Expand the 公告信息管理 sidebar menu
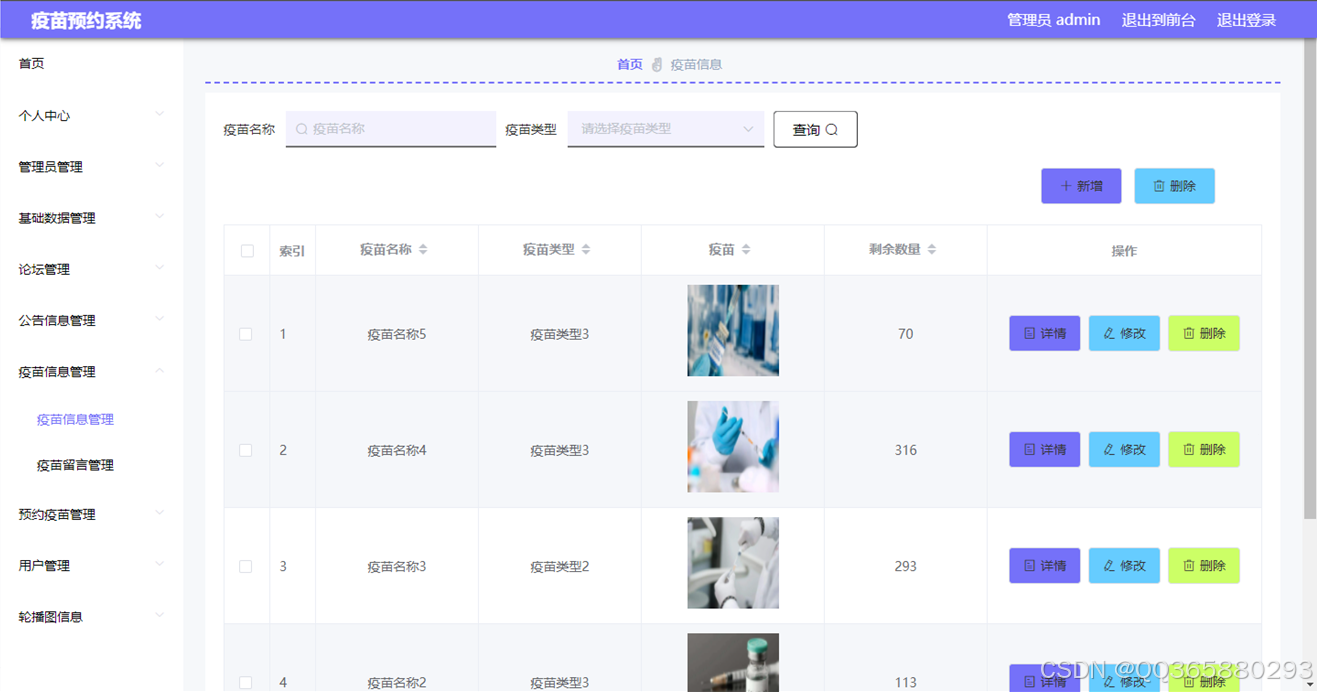The image size is (1317, 692). (x=91, y=320)
